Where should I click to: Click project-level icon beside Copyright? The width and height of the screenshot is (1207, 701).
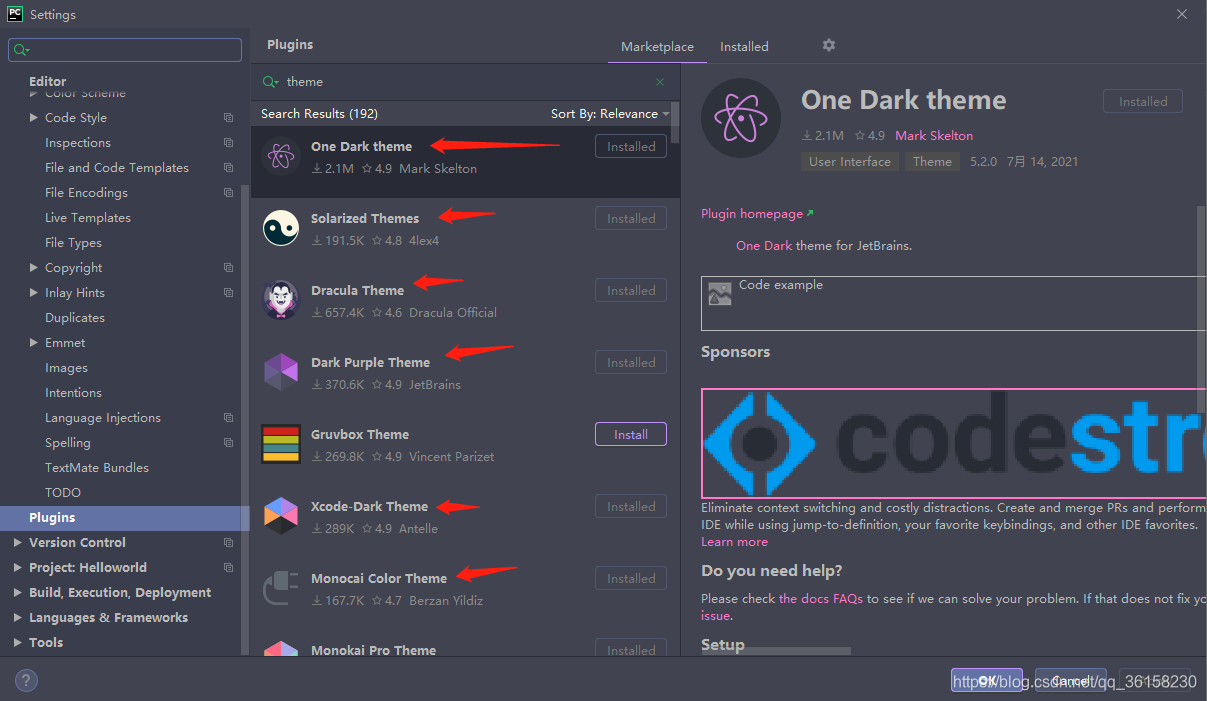(x=228, y=268)
